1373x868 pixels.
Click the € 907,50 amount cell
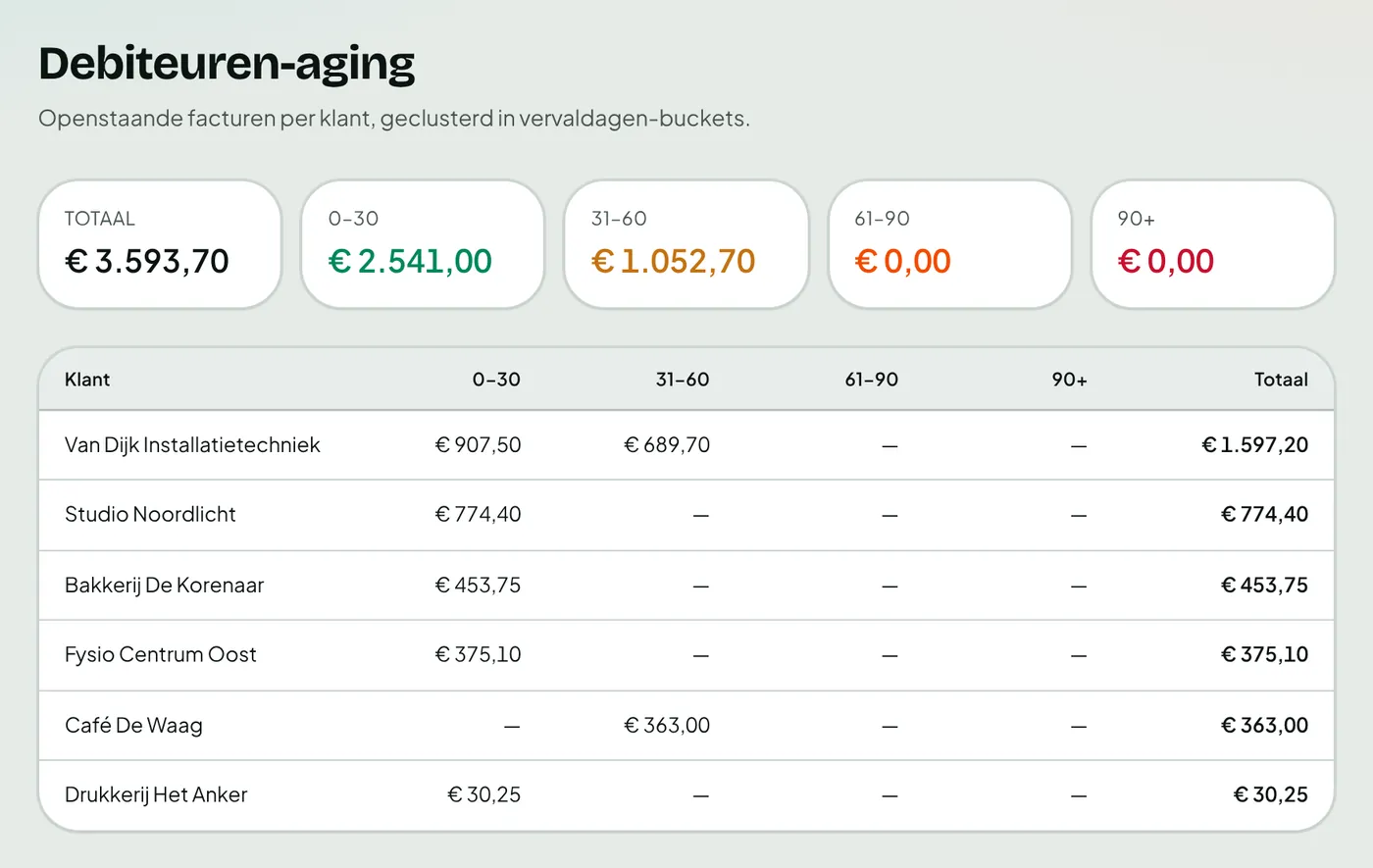coord(478,445)
